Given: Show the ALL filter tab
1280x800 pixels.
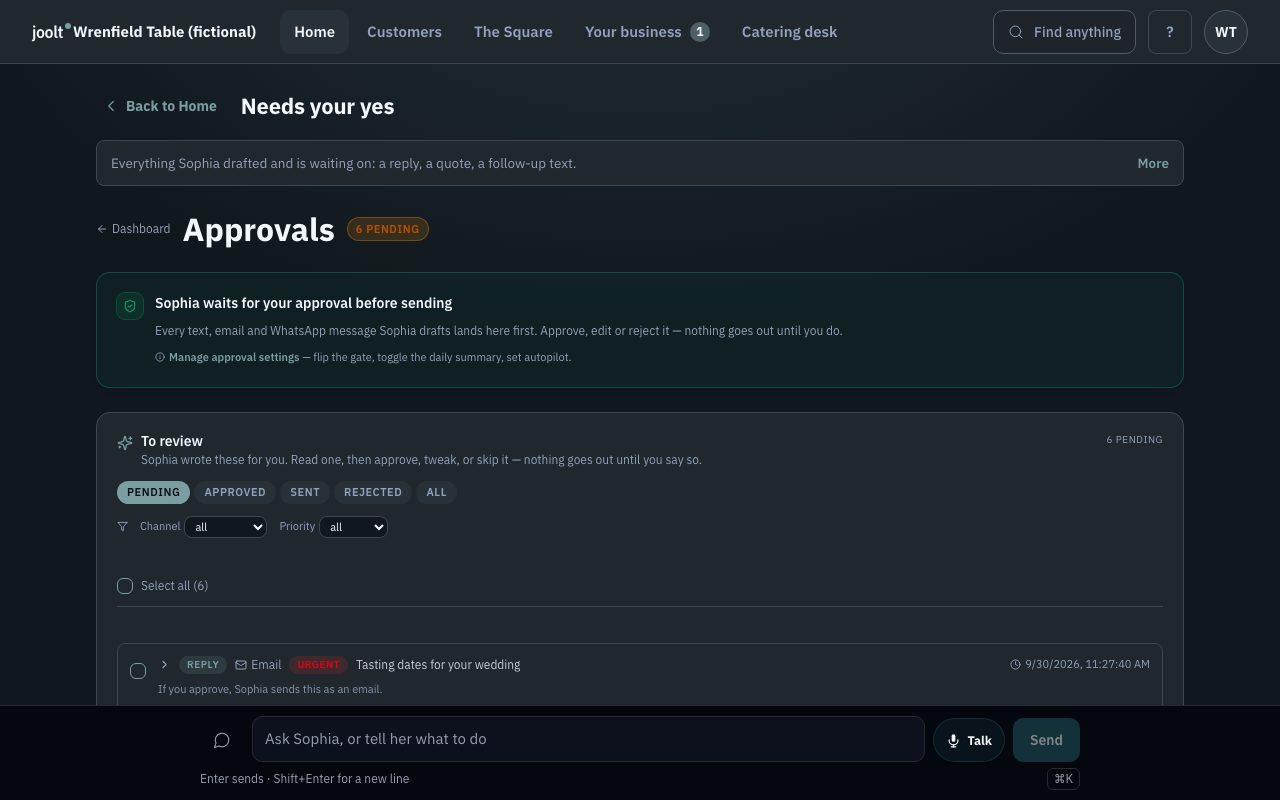Looking at the screenshot, I should click(x=436, y=492).
